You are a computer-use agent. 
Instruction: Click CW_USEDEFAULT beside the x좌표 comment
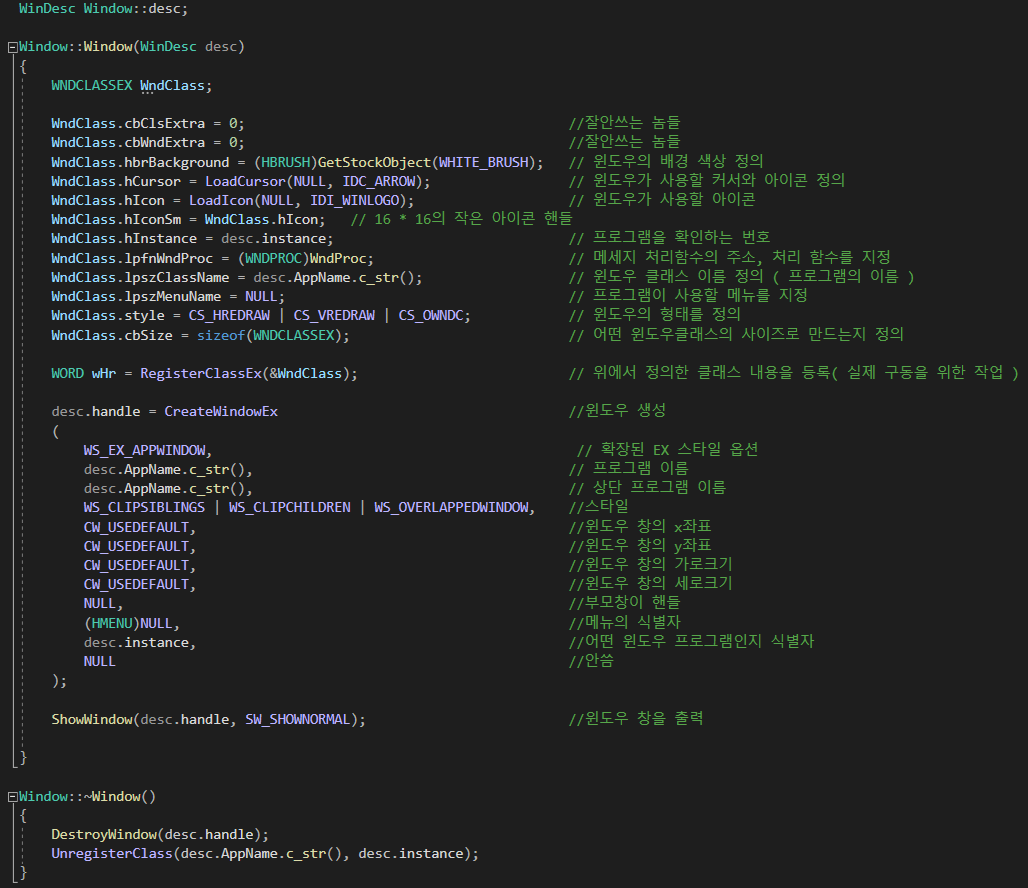coord(136,527)
